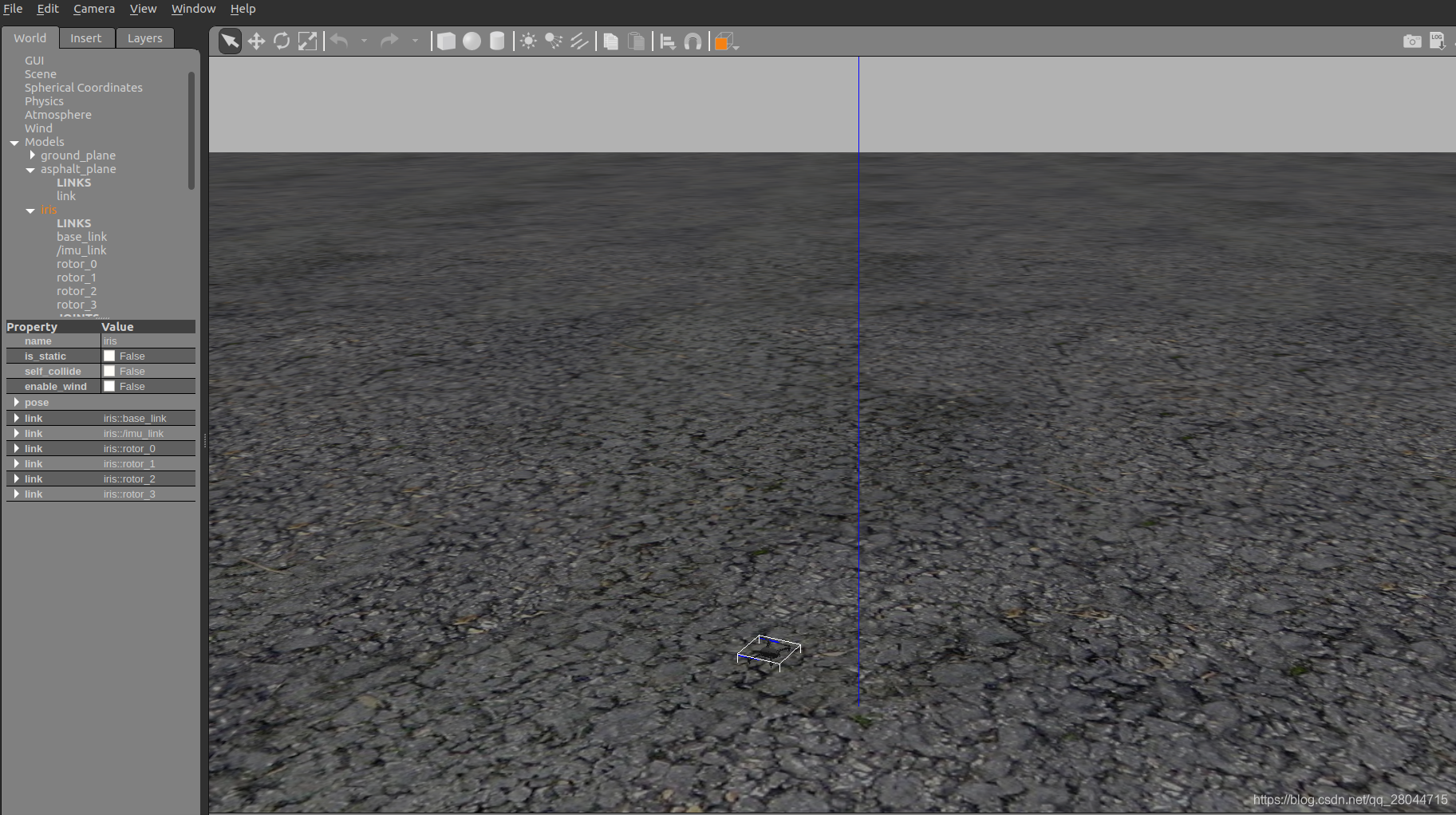This screenshot has width=1456, height=815.
Task: Open the File menu
Action: click(x=13, y=9)
